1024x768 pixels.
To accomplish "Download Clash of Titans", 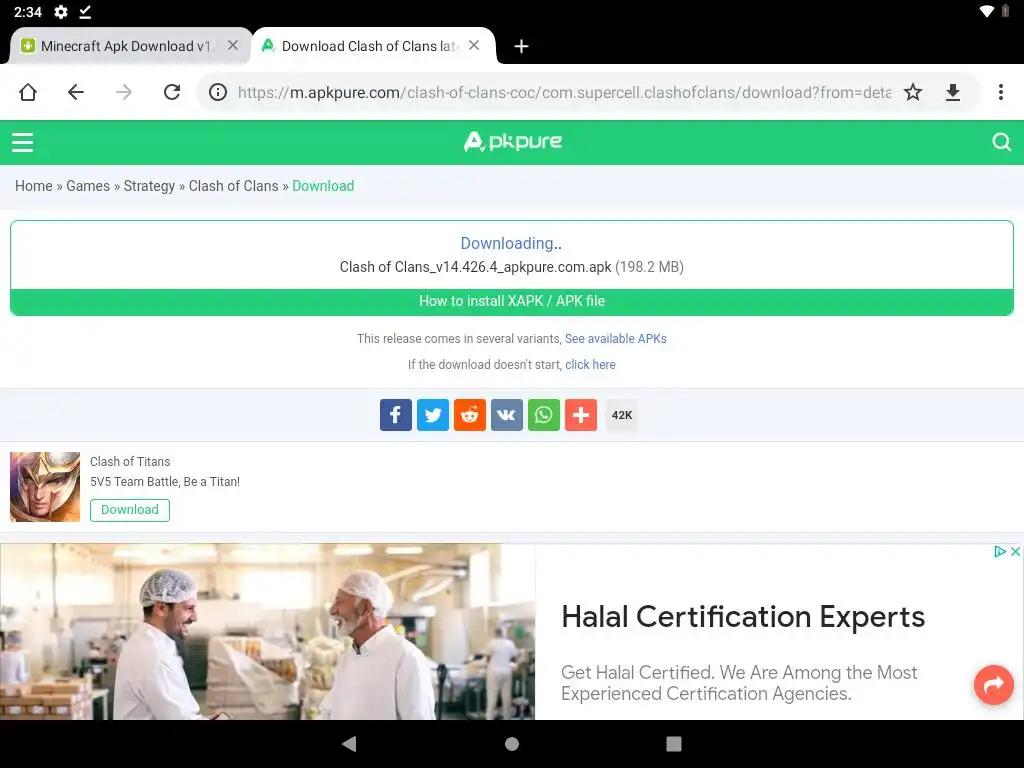I will pyautogui.click(x=130, y=510).
